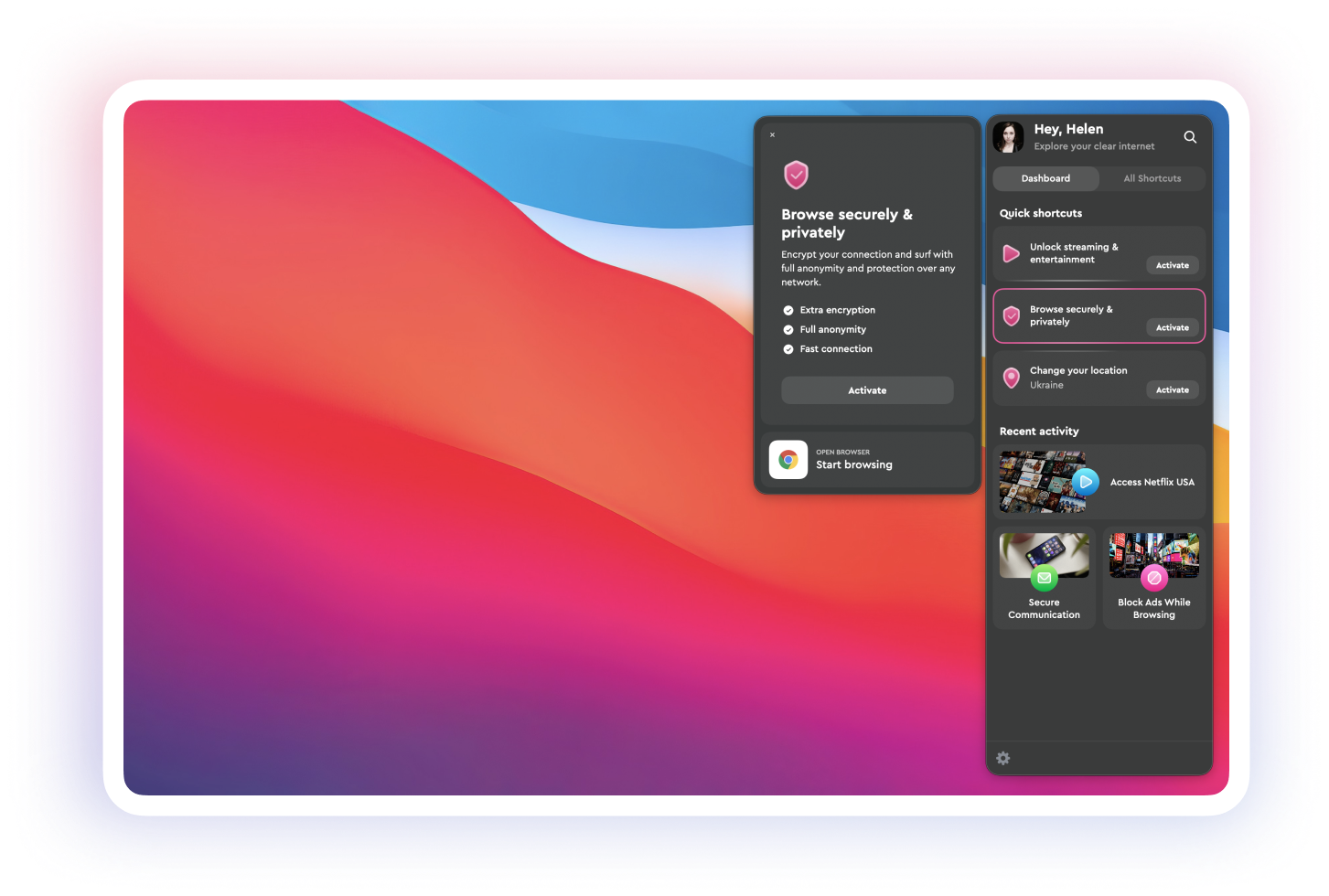1329x896 pixels.
Task: Click large shield icon in detail panel
Action: (797, 175)
